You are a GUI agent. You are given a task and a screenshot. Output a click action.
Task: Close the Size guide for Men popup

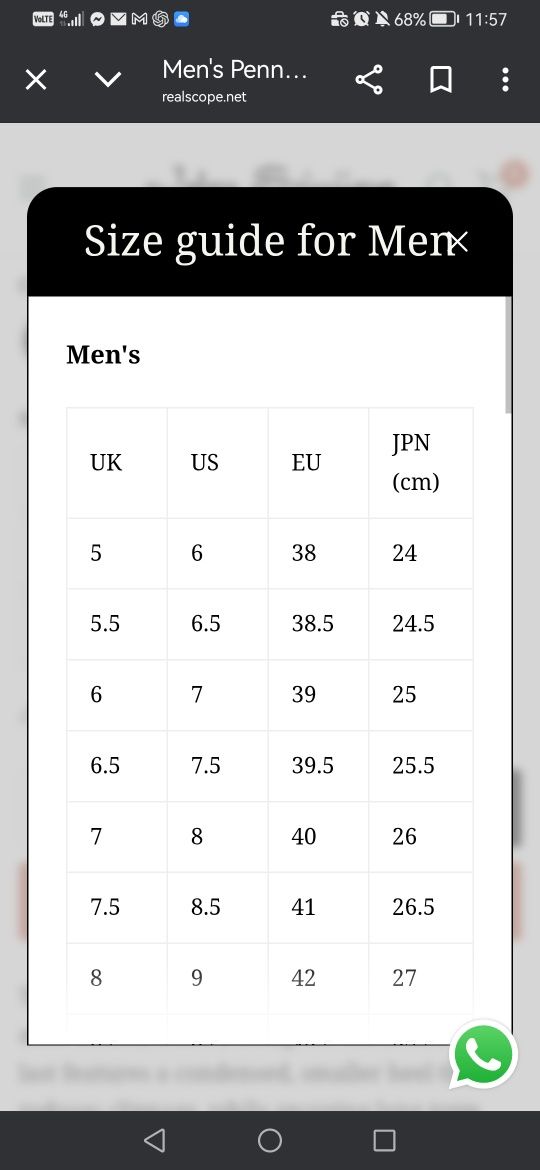tap(459, 242)
